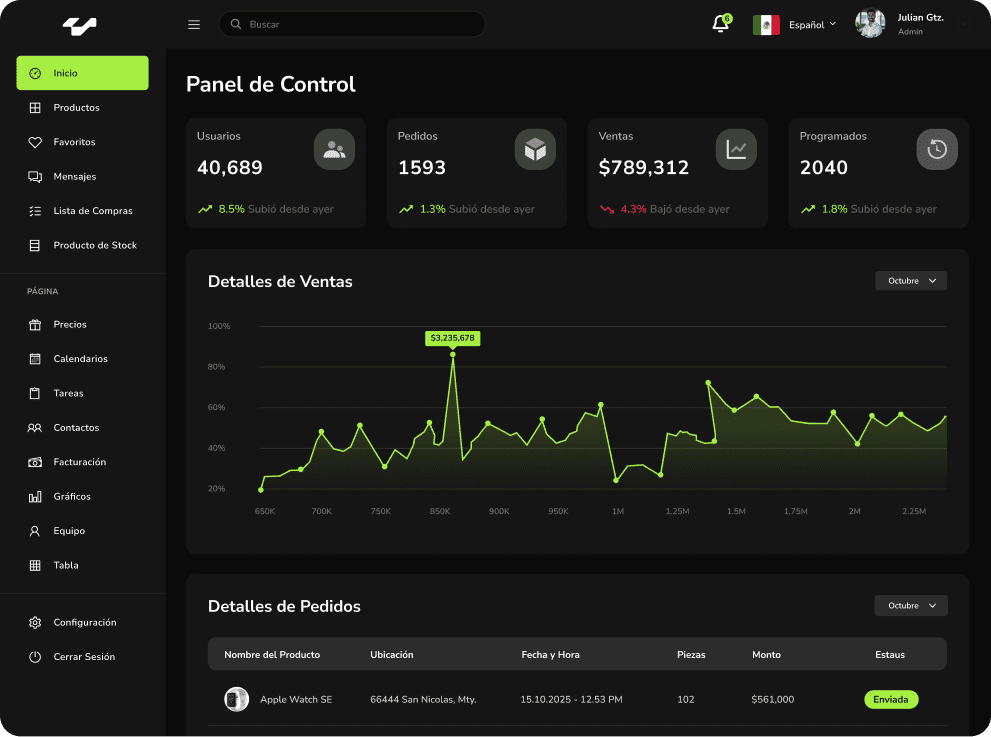Click the notification bell icon
This screenshot has width=991, height=737.
(720, 25)
